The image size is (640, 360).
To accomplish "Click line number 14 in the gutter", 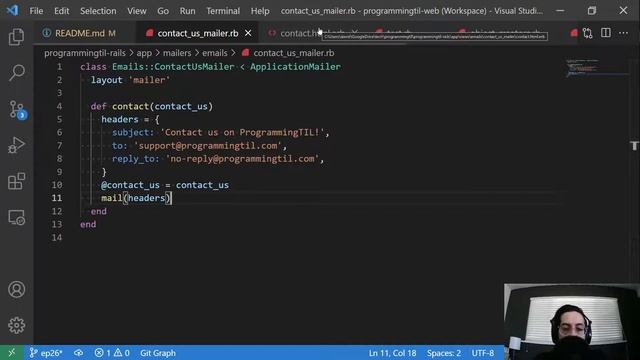I will coord(57,237).
